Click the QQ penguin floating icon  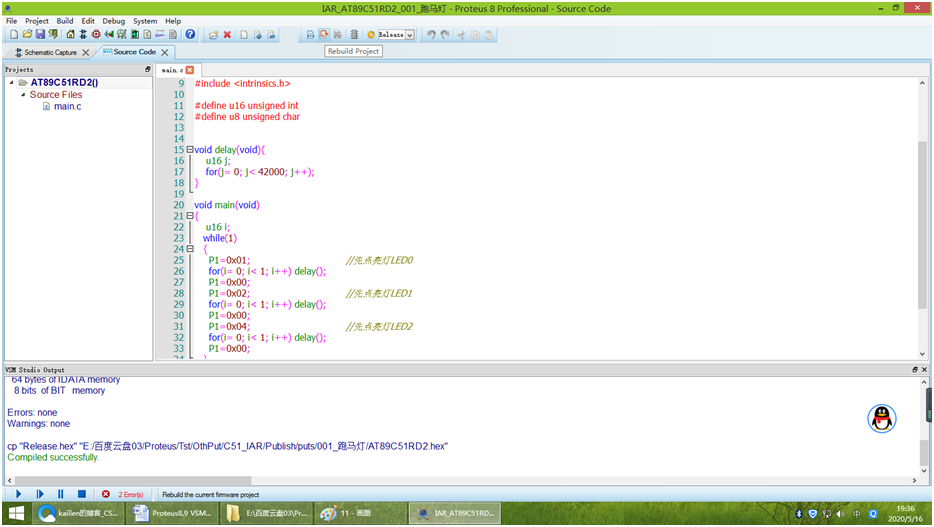[882, 418]
